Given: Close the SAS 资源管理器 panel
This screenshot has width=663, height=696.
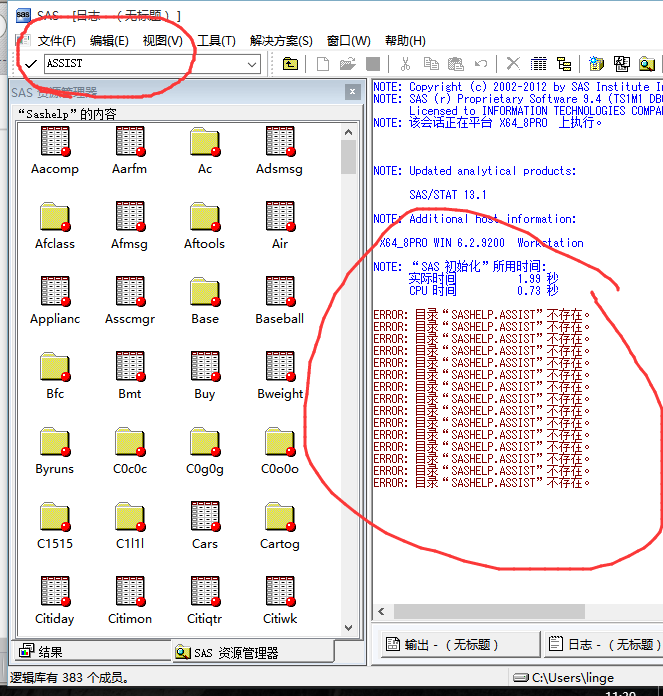Looking at the screenshot, I should [352, 92].
